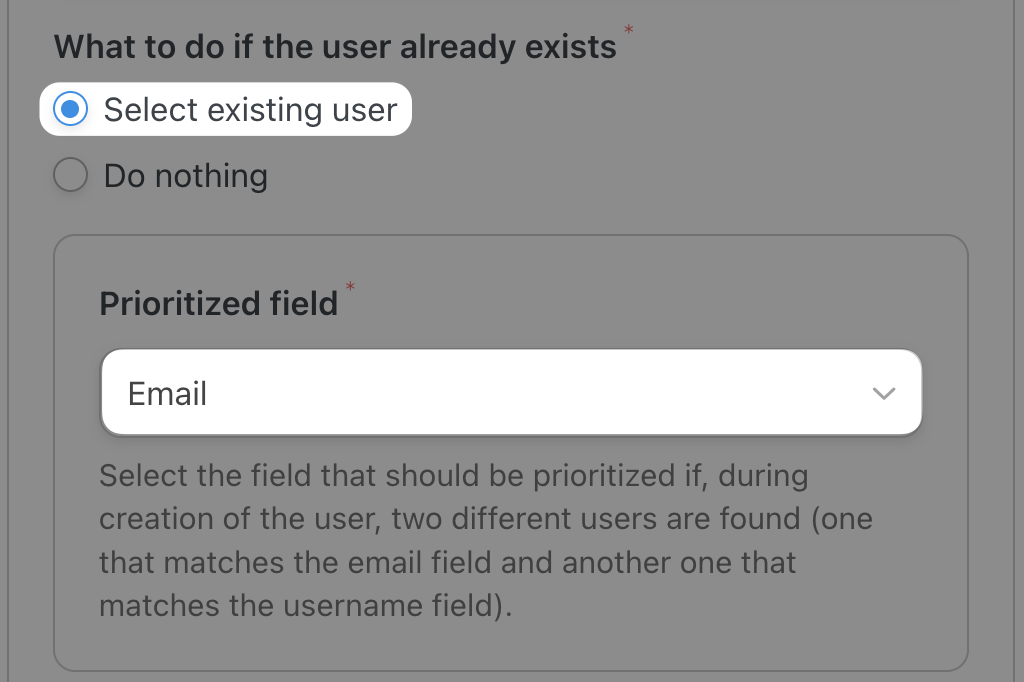Screen dimensions: 1024x682
Task: Choose the "Do nothing" radio button
Action: [x=71, y=176]
